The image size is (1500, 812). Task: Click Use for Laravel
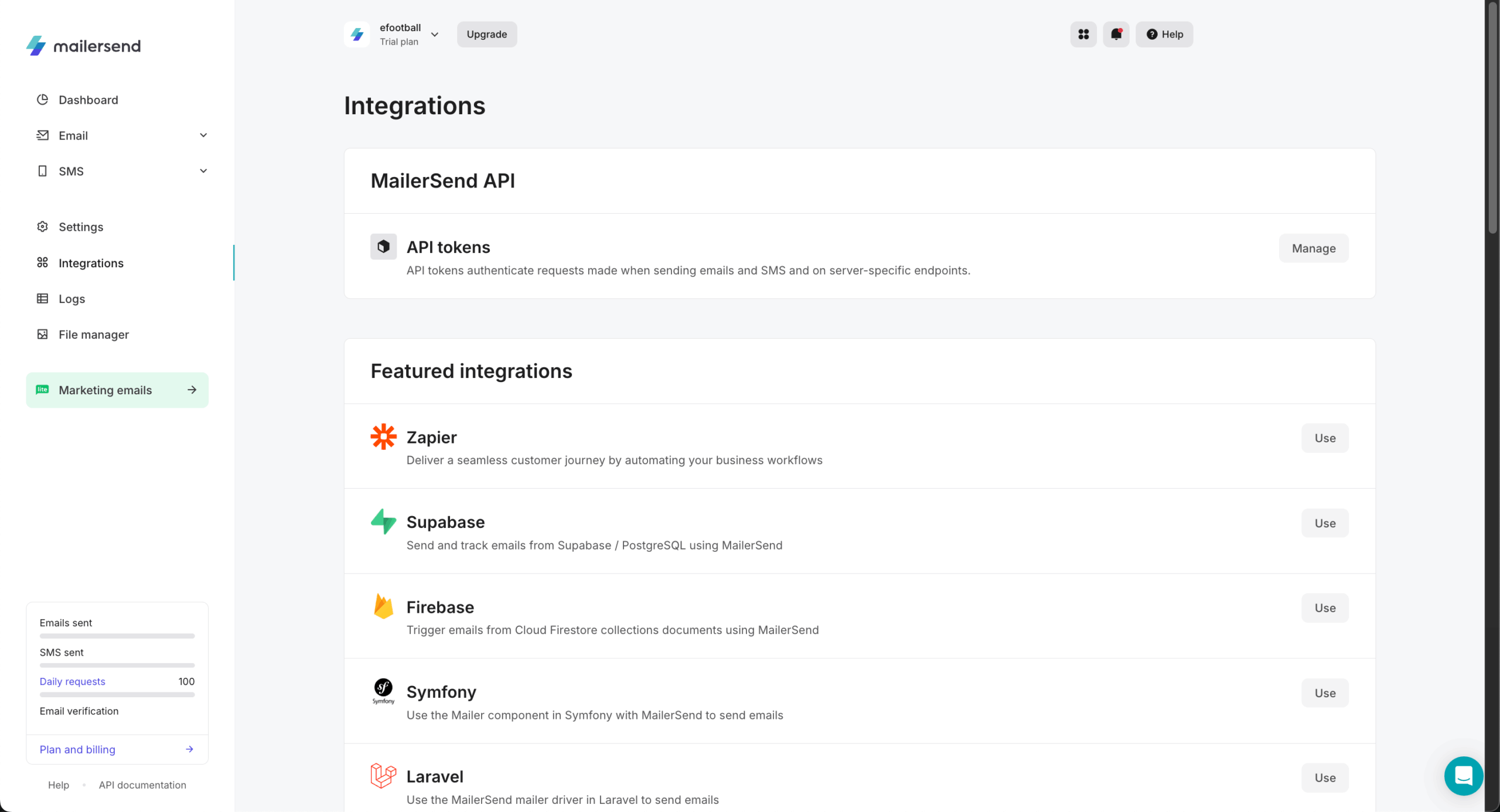(x=1325, y=777)
